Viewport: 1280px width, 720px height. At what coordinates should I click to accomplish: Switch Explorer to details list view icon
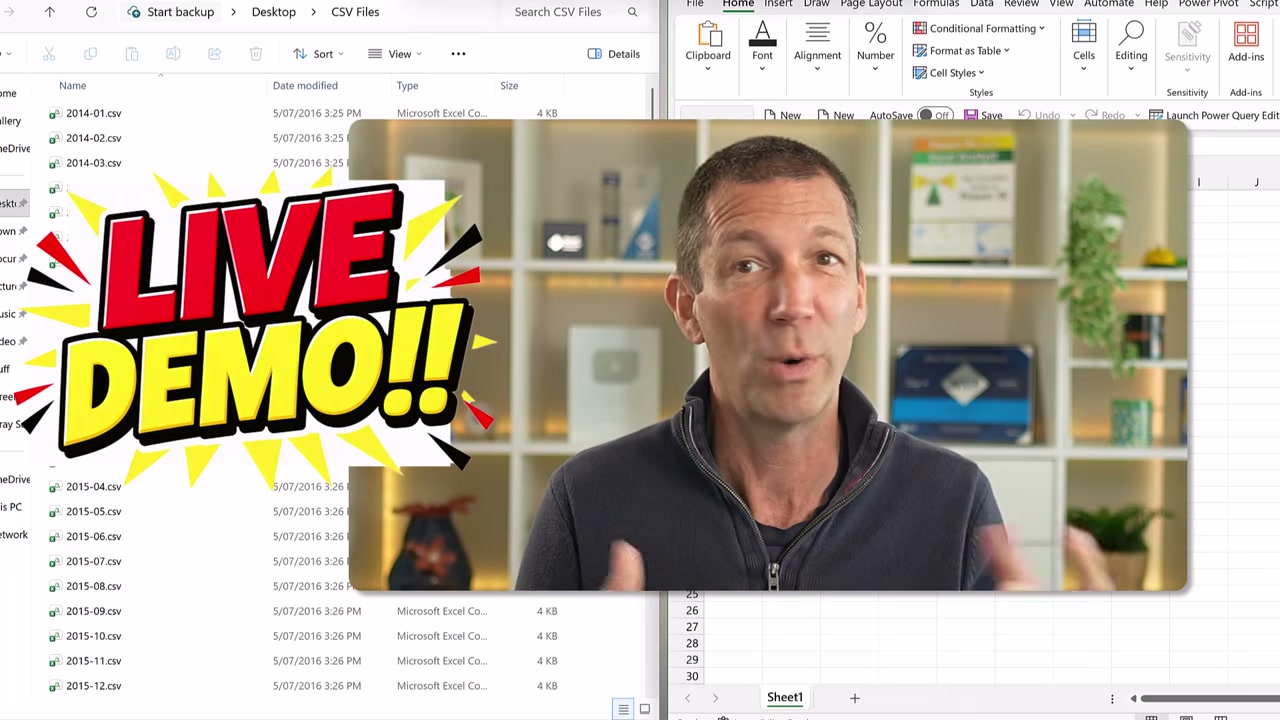coord(623,709)
